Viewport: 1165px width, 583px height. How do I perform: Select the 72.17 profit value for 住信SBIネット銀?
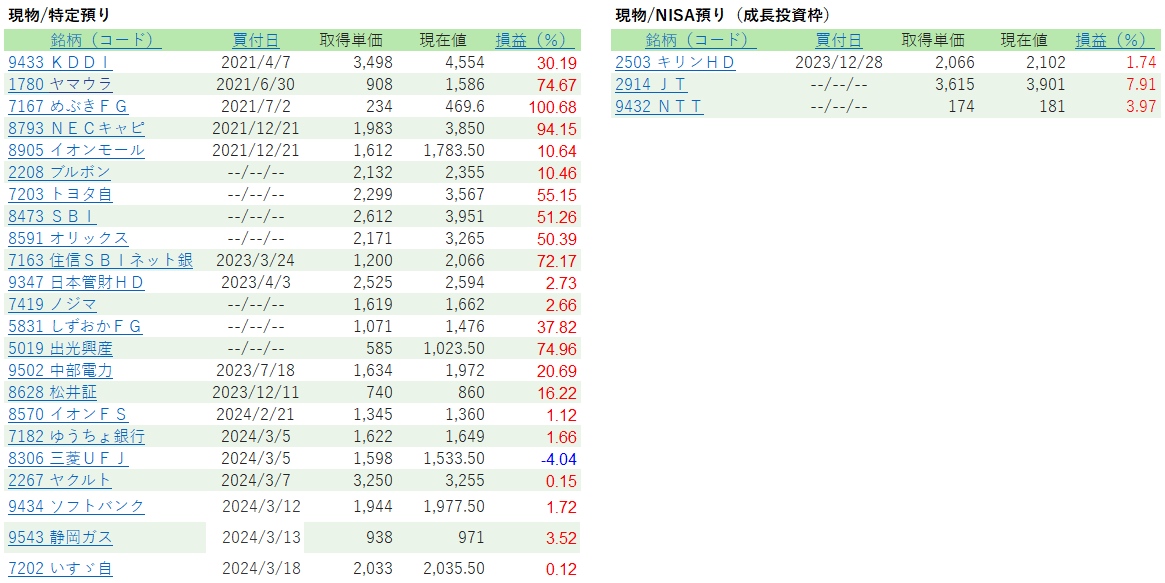click(556, 261)
